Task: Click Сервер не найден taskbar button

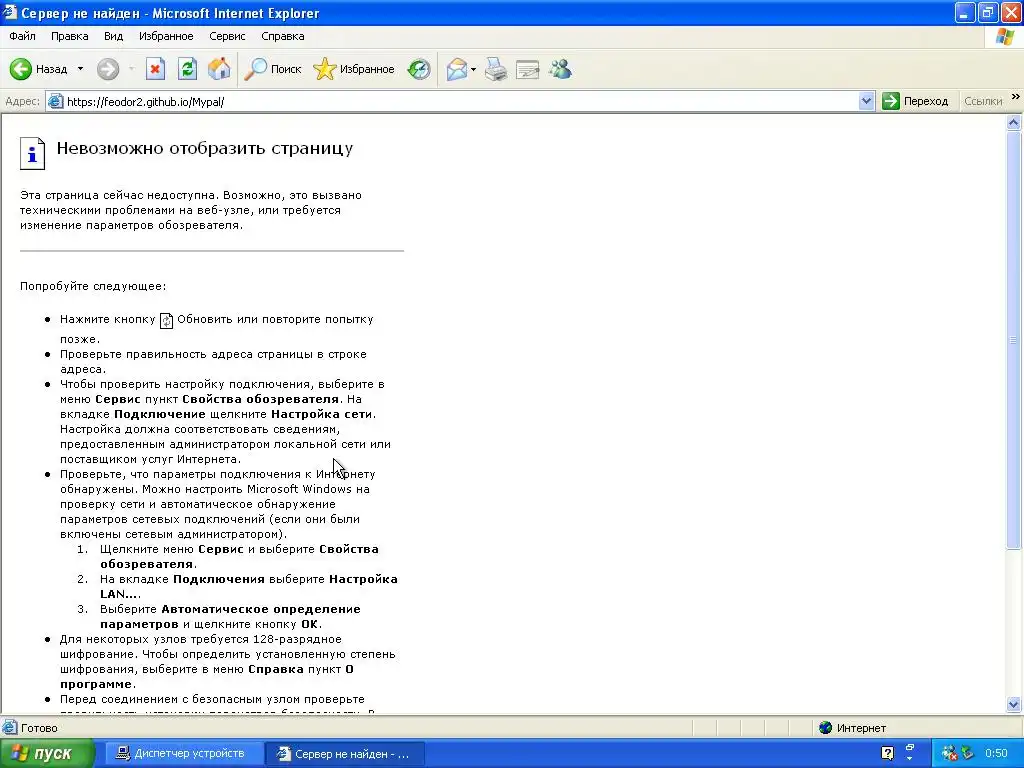Action: (345, 754)
